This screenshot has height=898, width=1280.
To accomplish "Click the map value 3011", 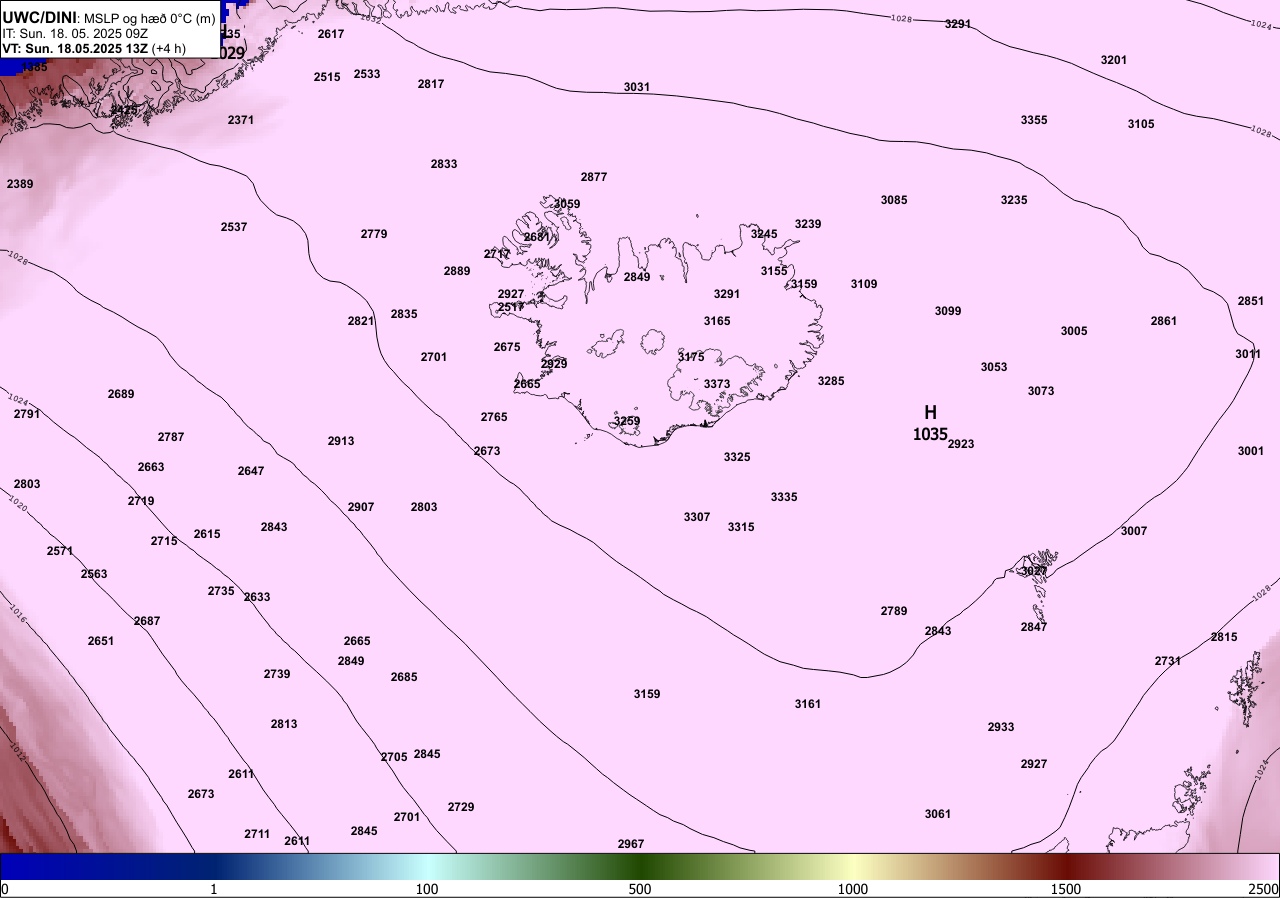I will pyautogui.click(x=1248, y=354).
